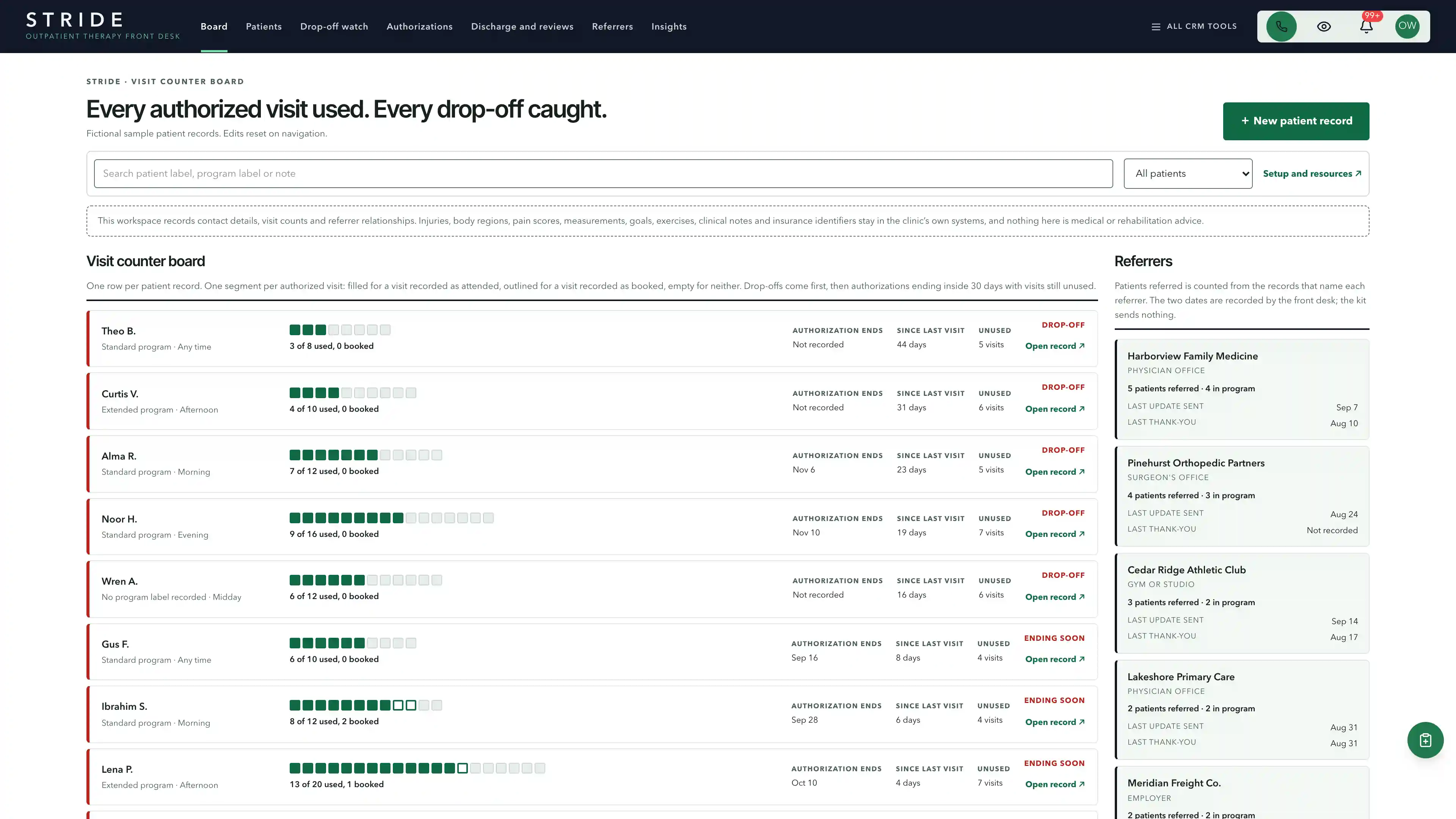Click Theo B. DROP-OFF status label

pyautogui.click(x=1063, y=325)
